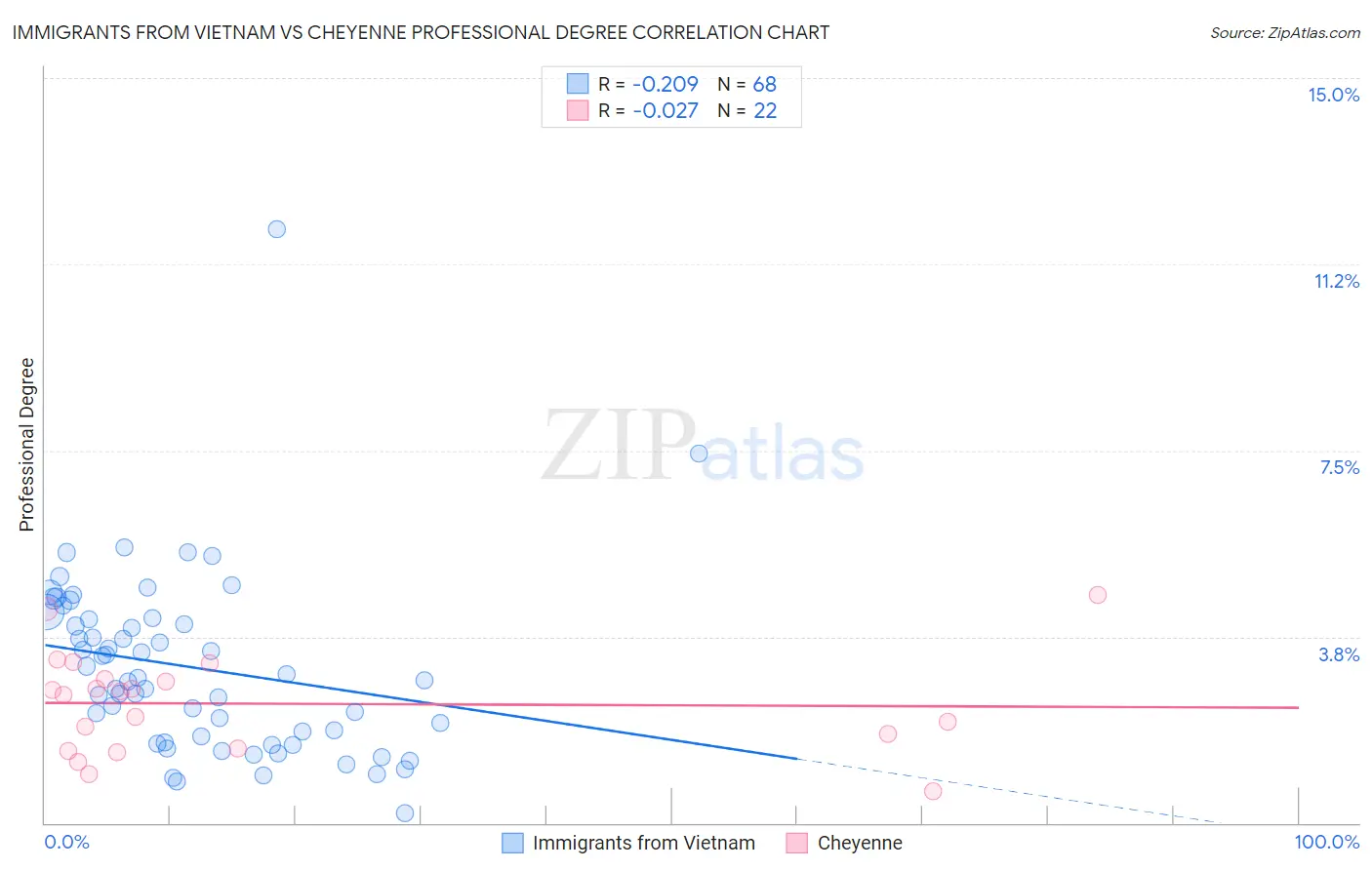This screenshot has height=870, width=1372.
Task: Click the 100.0% x-axis label
Action: tap(1327, 842)
